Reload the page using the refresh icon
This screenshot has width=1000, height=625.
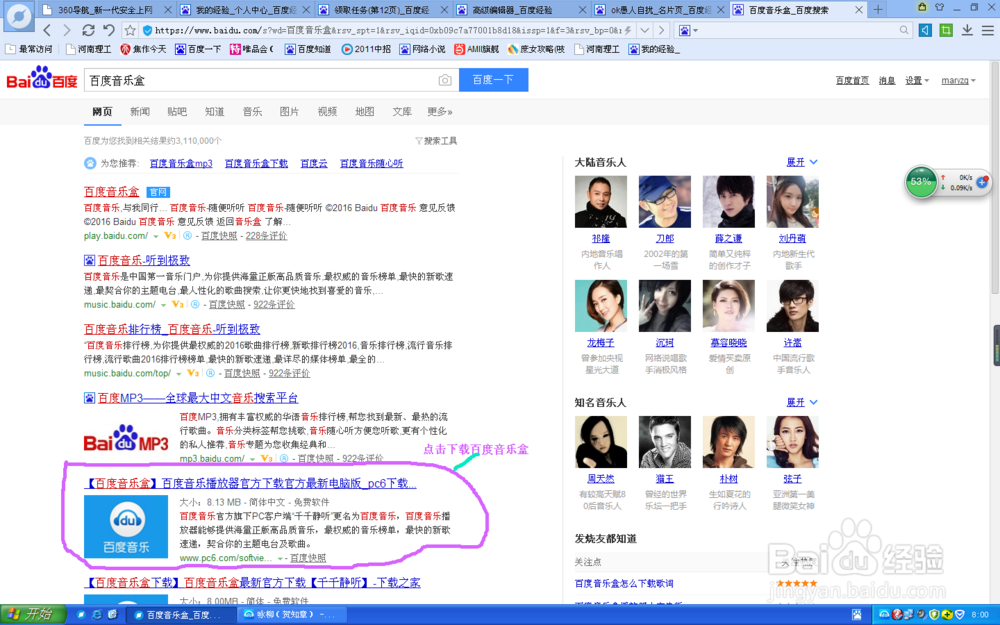(x=88, y=30)
